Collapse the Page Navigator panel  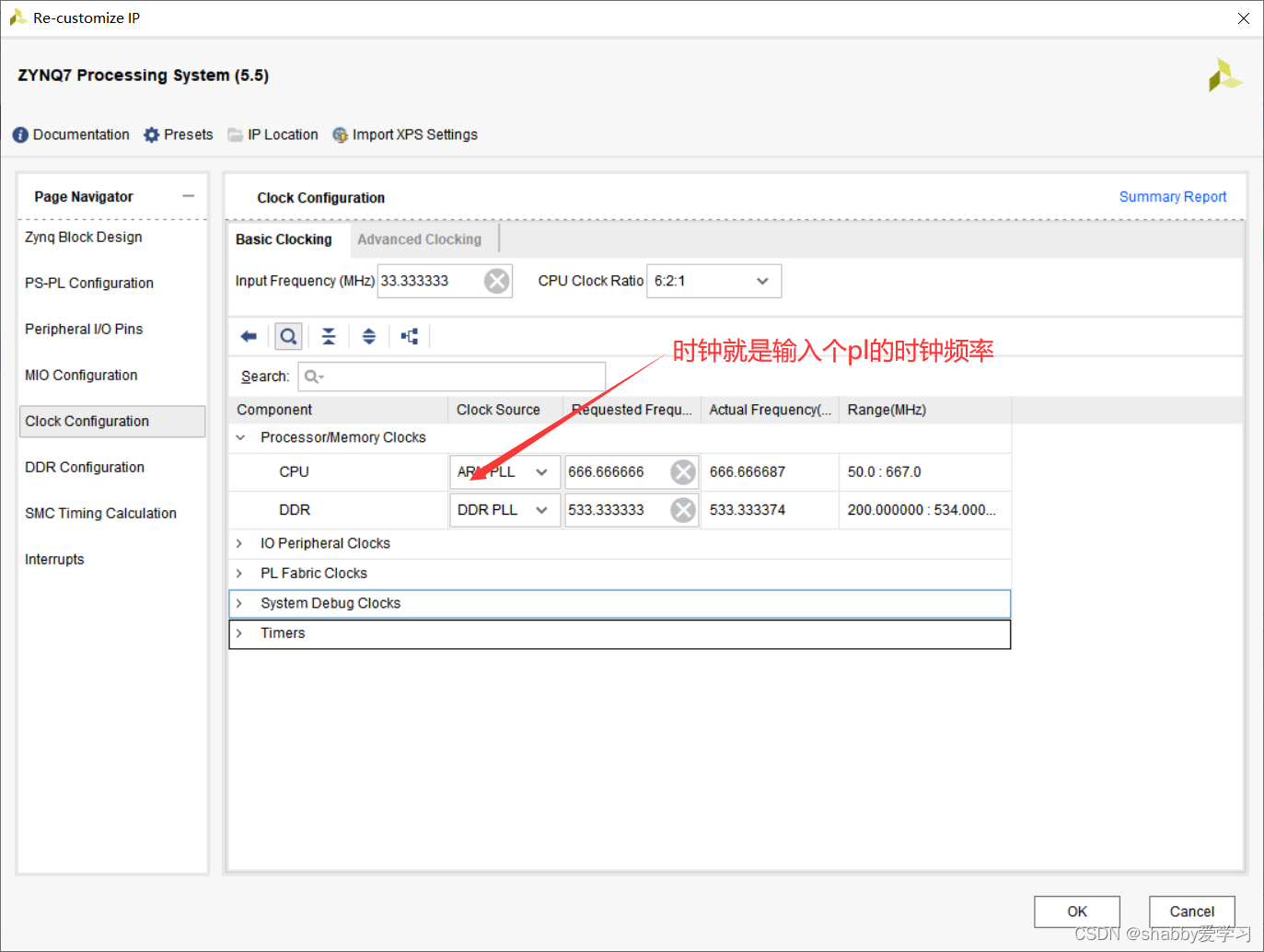(189, 196)
